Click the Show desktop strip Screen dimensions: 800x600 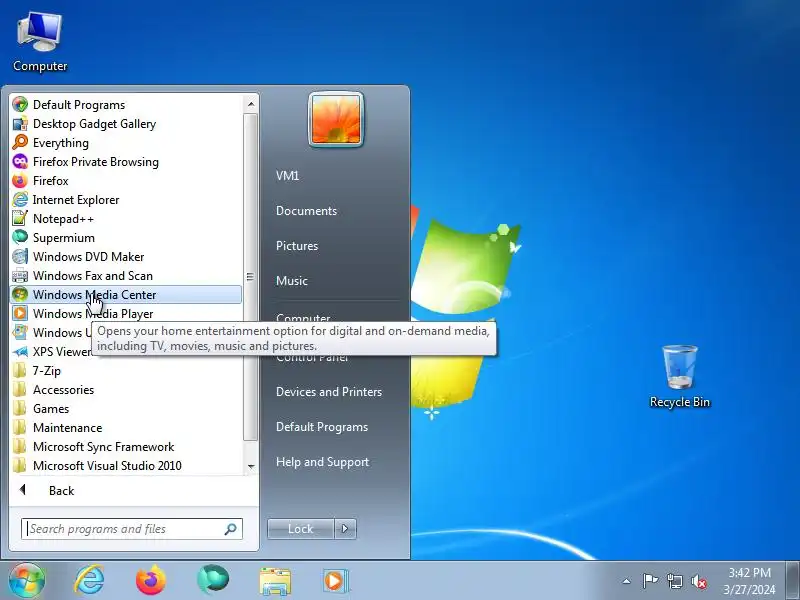pos(792,580)
